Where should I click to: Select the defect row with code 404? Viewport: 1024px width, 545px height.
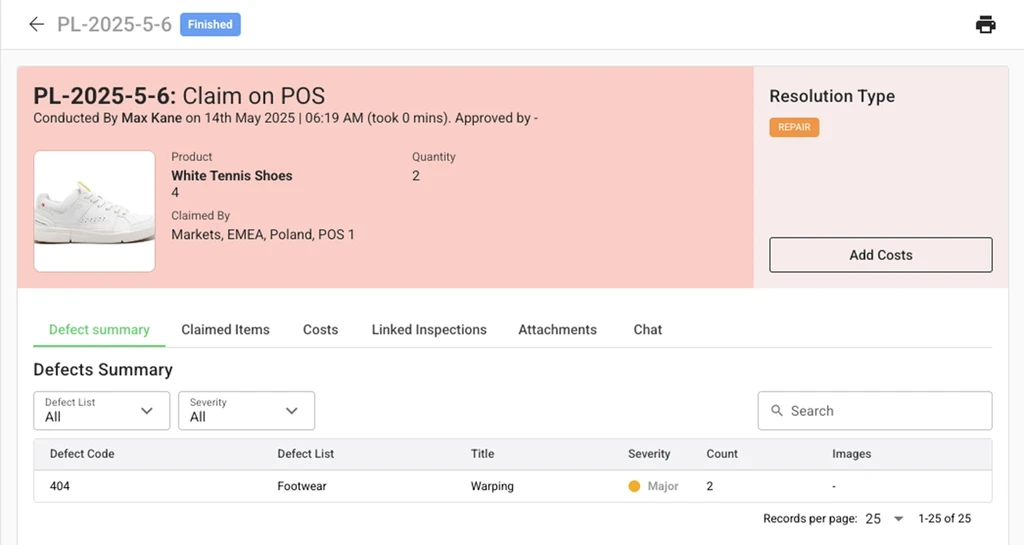[512, 487]
